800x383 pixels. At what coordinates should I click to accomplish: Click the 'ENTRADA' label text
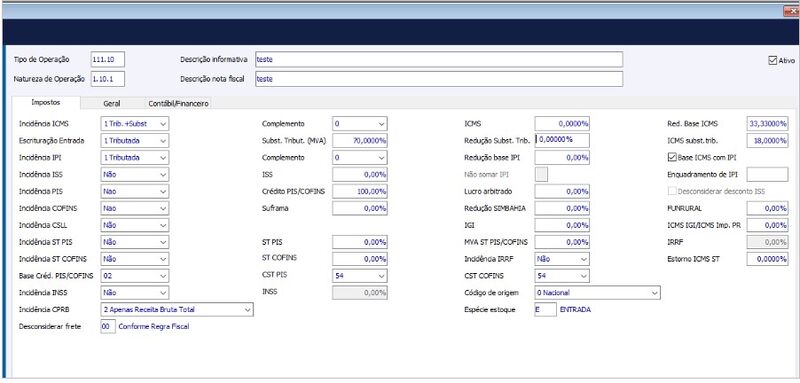pos(576,310)
